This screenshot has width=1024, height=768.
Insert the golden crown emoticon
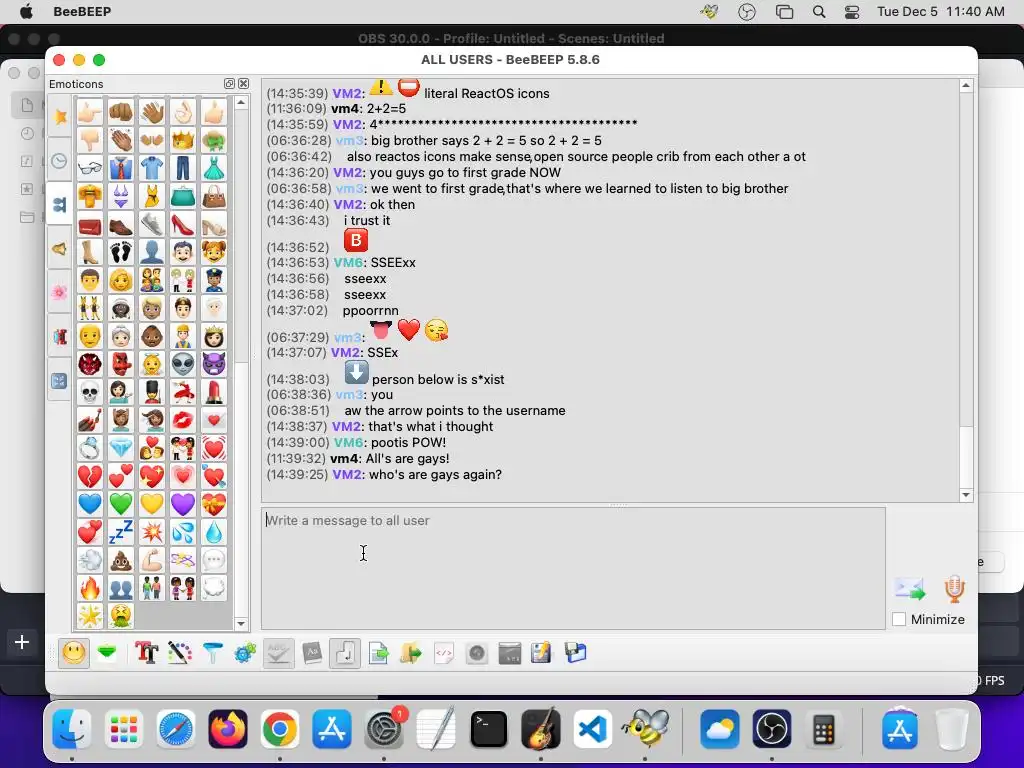click(x=183, y=140)
